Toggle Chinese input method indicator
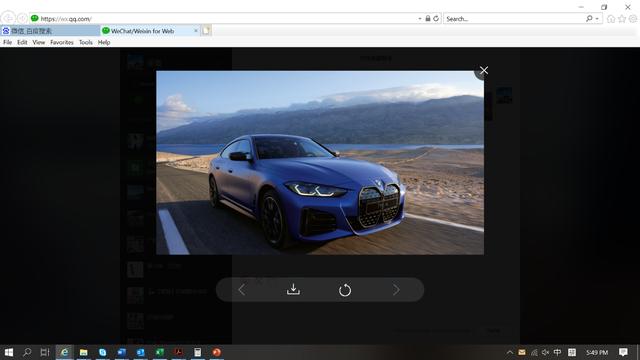The image size is (640, 360). 557,352
